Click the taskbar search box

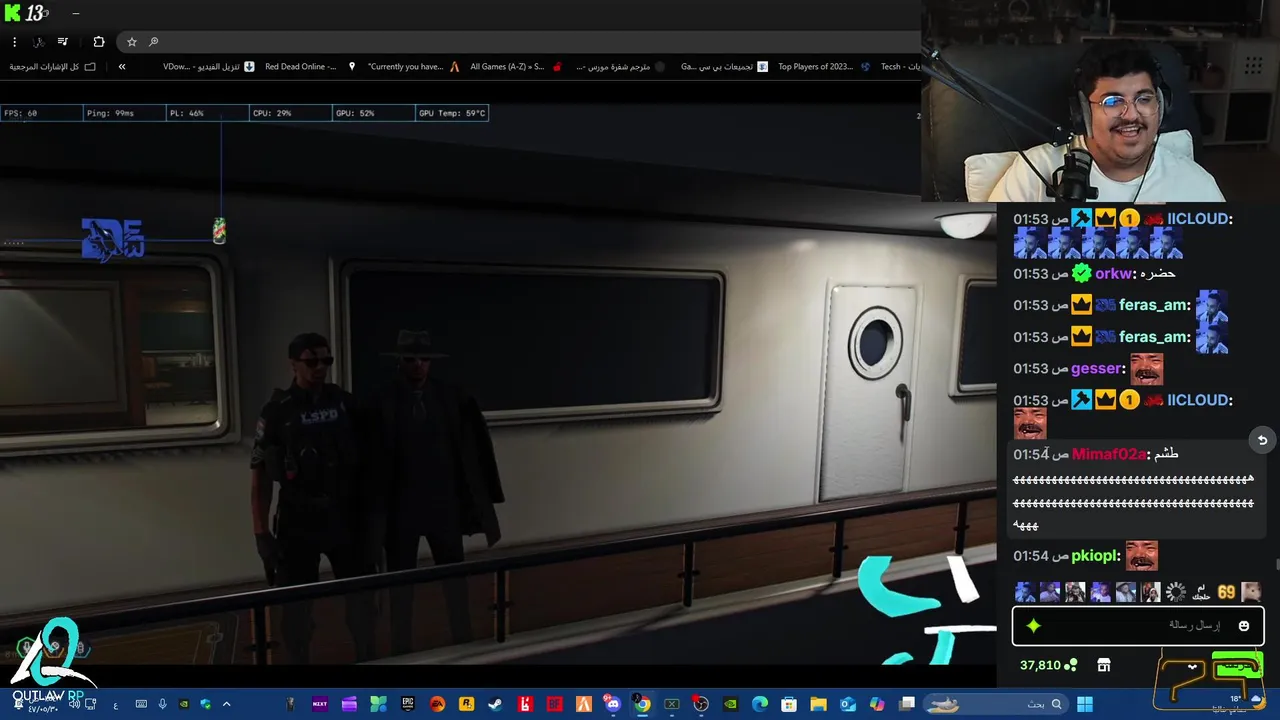pyautogui.click(x=996, y=704)
